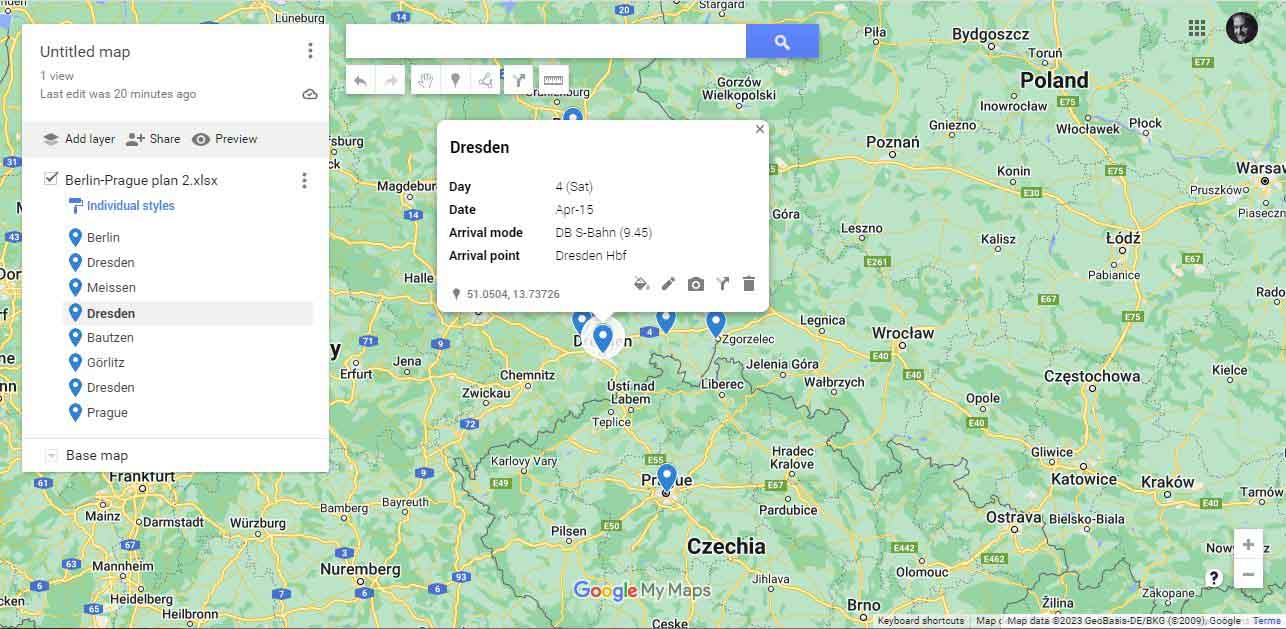Click the Berlin-Prague plan 2.xlsx layer name
The height and width of the screenshot is (629, 1286).
tap(141, 180)
